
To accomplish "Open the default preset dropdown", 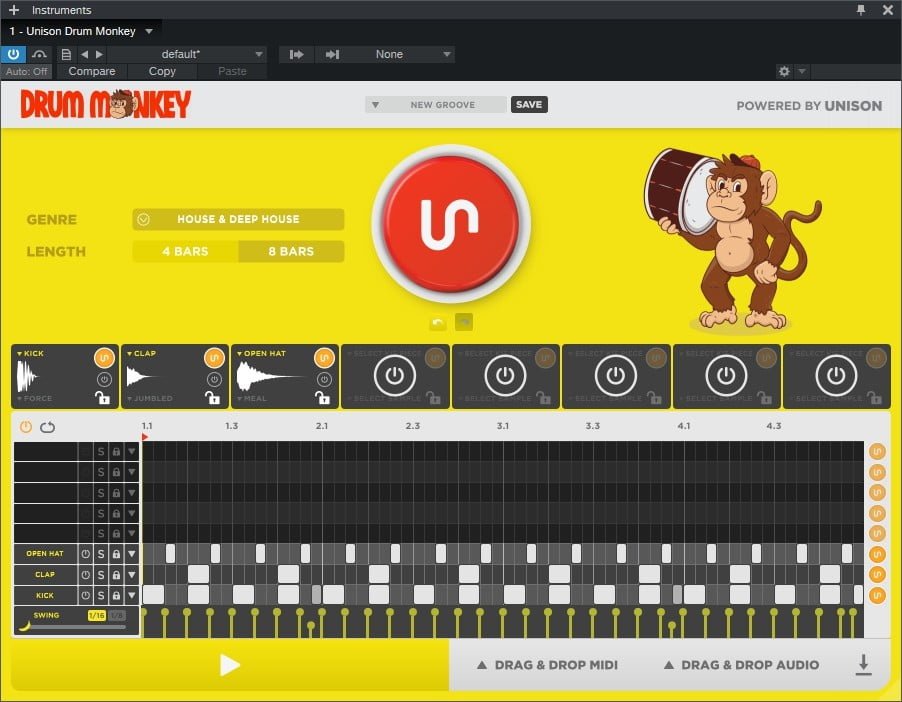I will [x=187, y=54].
